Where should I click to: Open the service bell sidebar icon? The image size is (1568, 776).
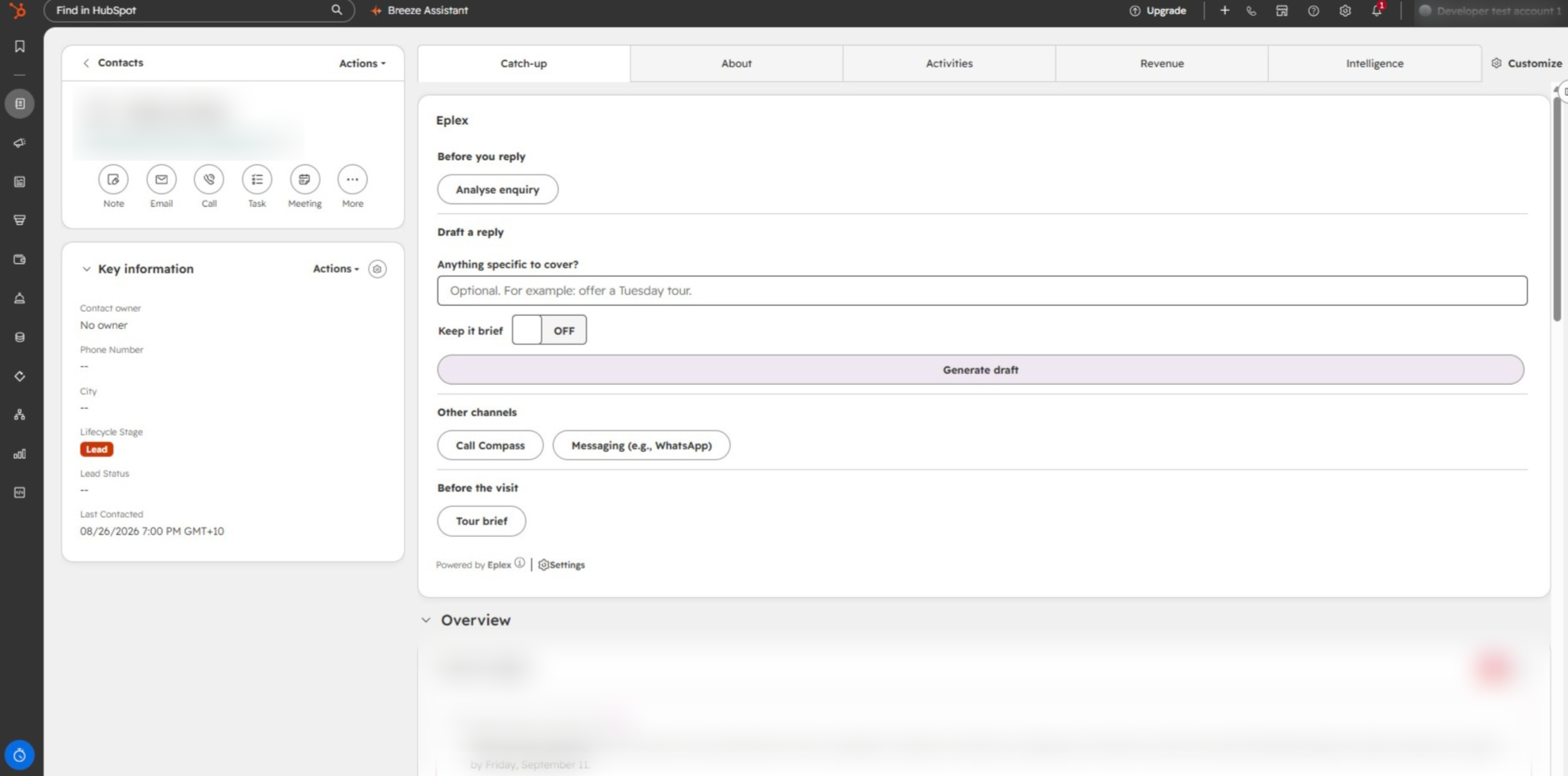pos(20,298)
